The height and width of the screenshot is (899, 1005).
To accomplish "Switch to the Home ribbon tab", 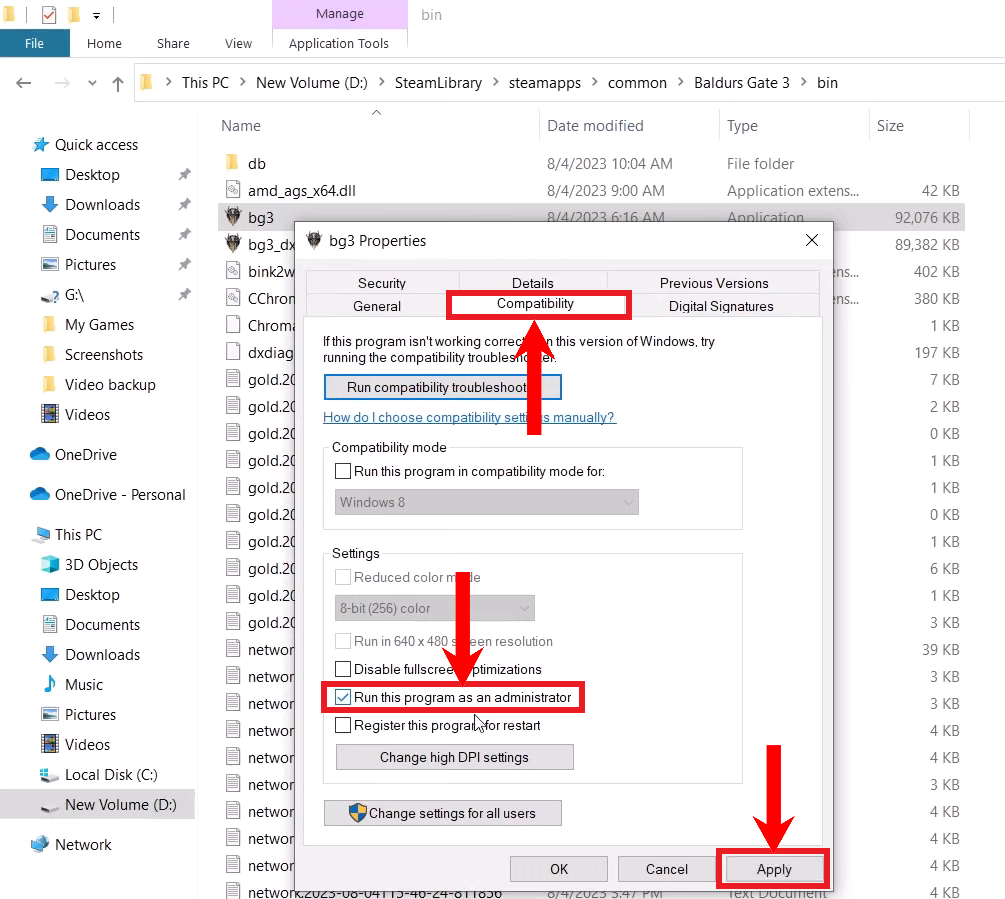I will [x=104, y=44].
